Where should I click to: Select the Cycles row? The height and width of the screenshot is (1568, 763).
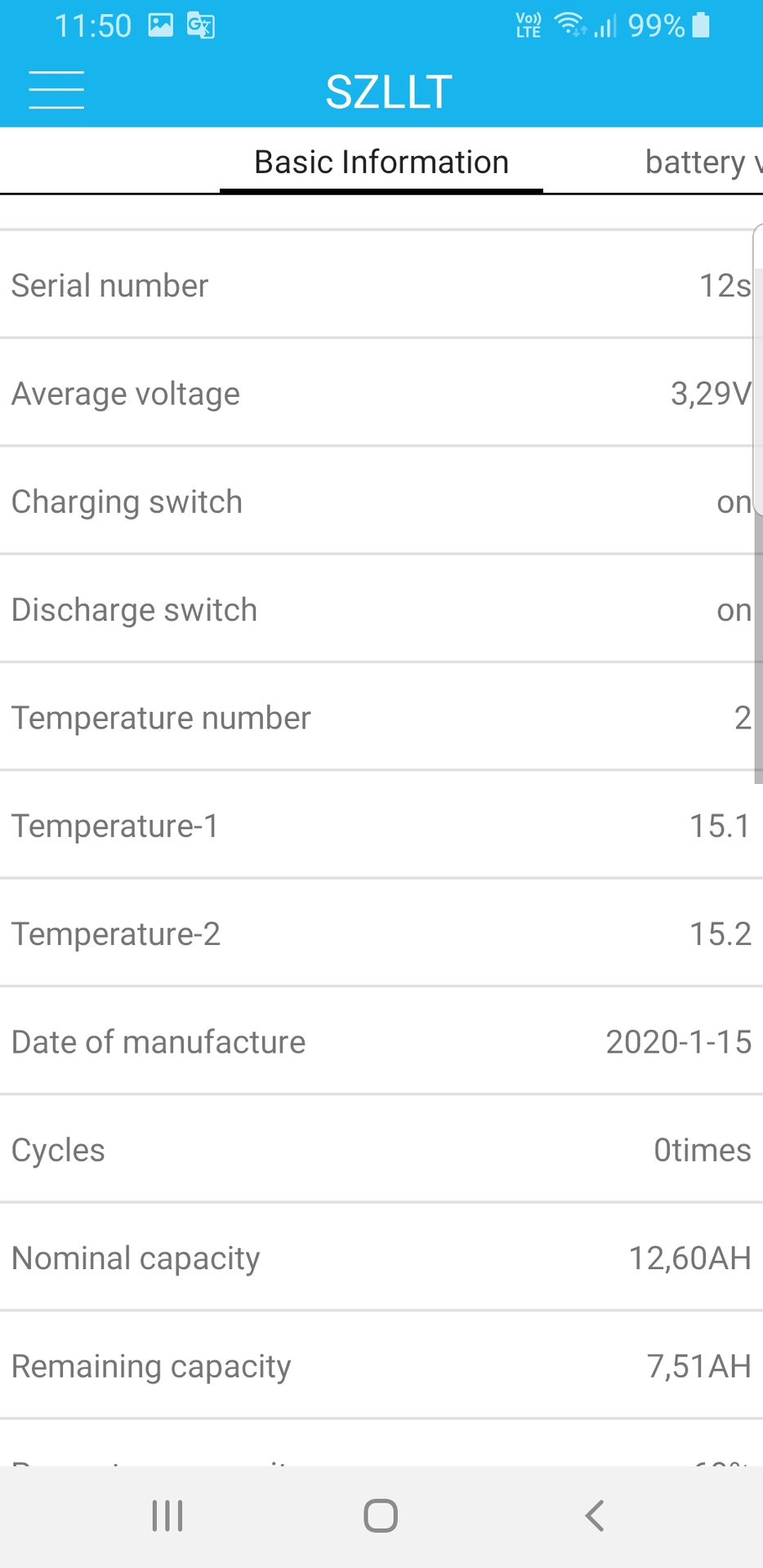[x=376, y=1150]
